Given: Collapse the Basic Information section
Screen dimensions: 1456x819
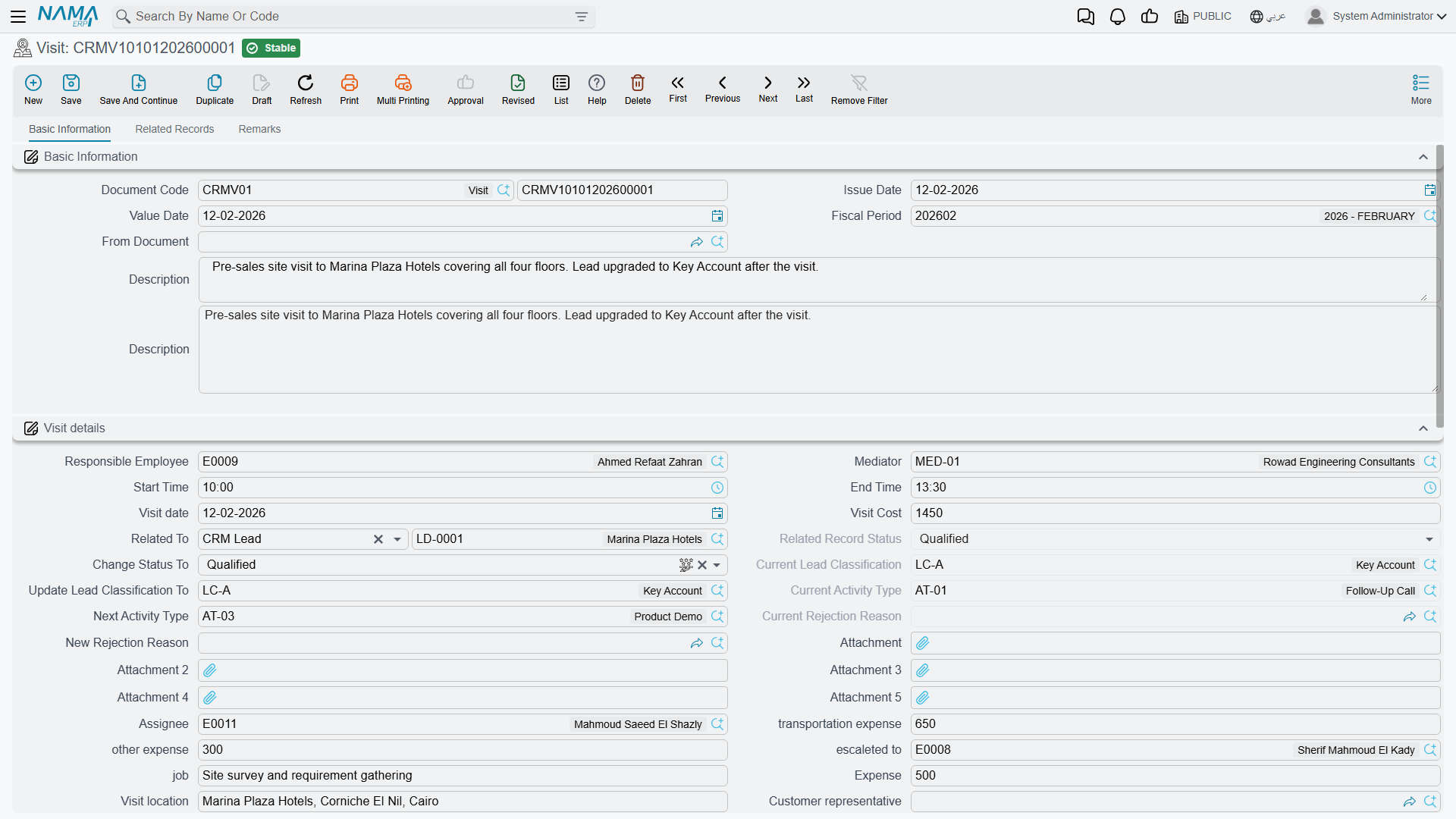Looking at the screenshot, I should coord(1423,157).
